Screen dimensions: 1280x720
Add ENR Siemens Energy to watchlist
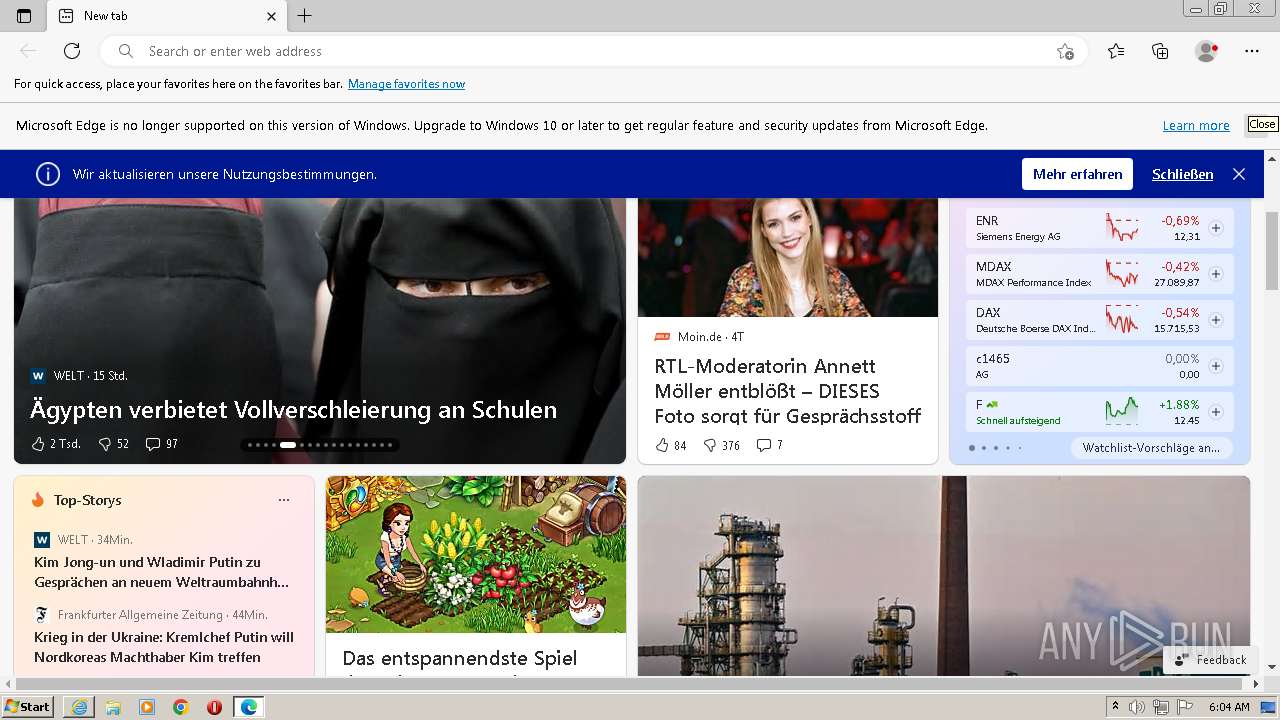1216,228
